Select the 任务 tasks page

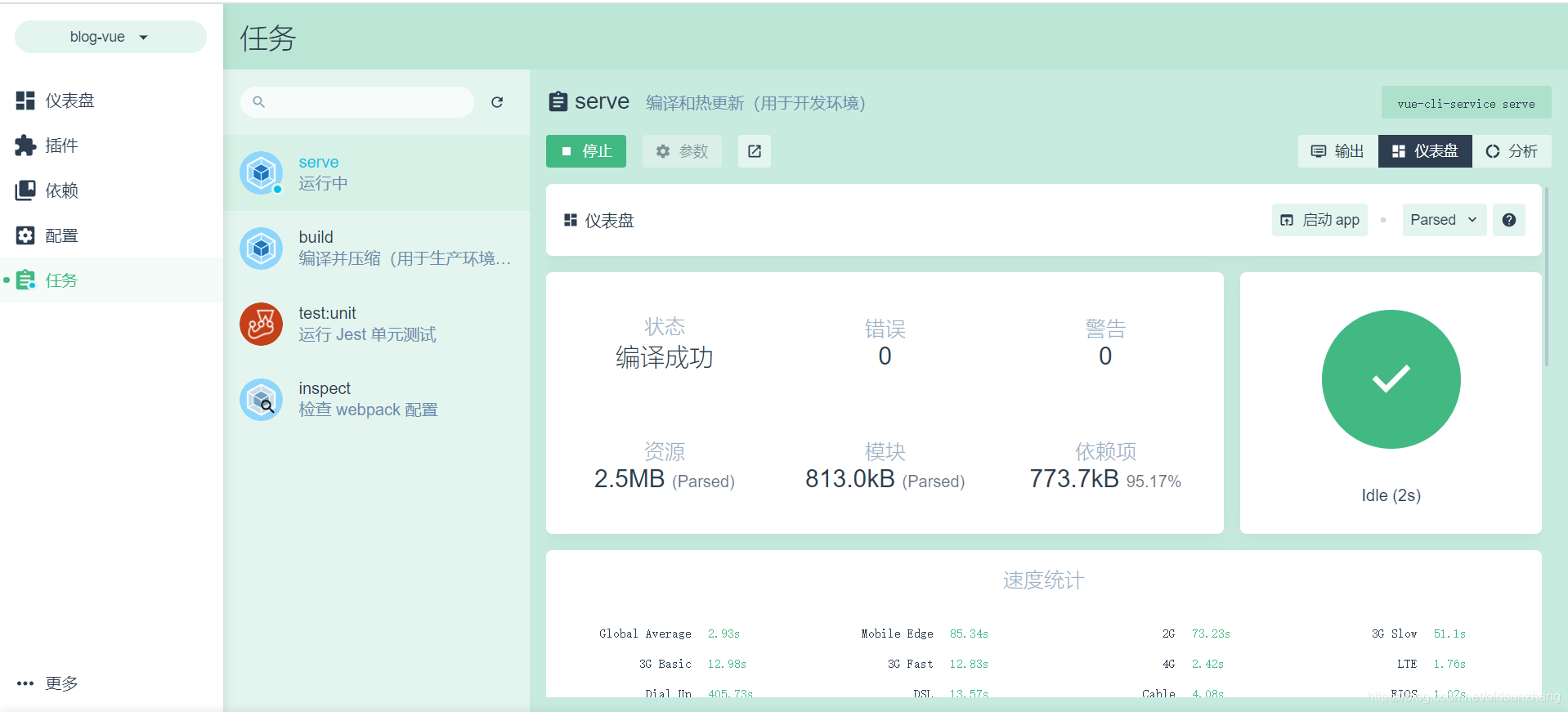click(x=111, y=280)
